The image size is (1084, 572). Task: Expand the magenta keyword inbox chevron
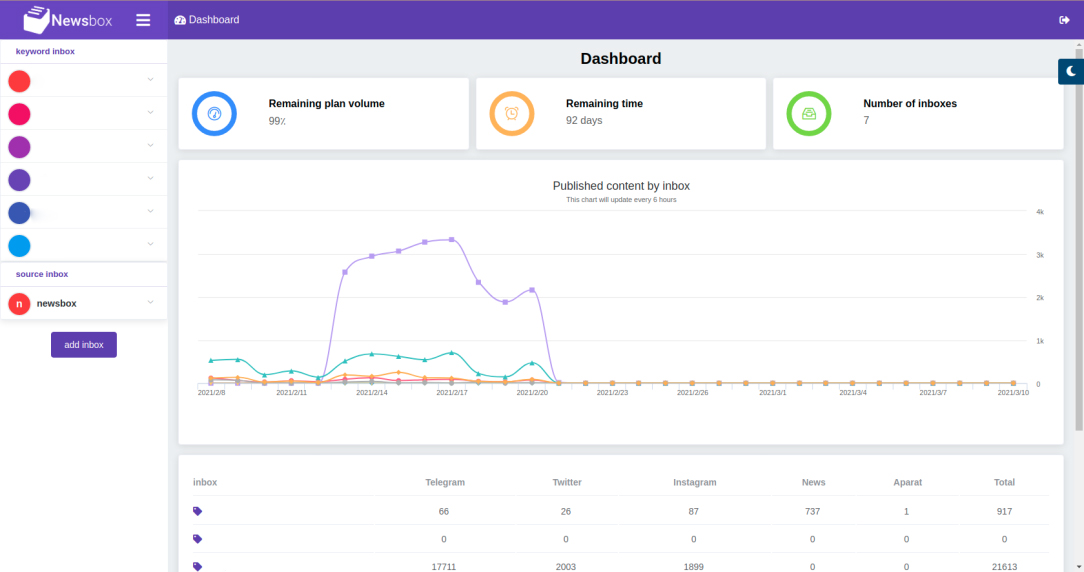[x=150, y=145]
